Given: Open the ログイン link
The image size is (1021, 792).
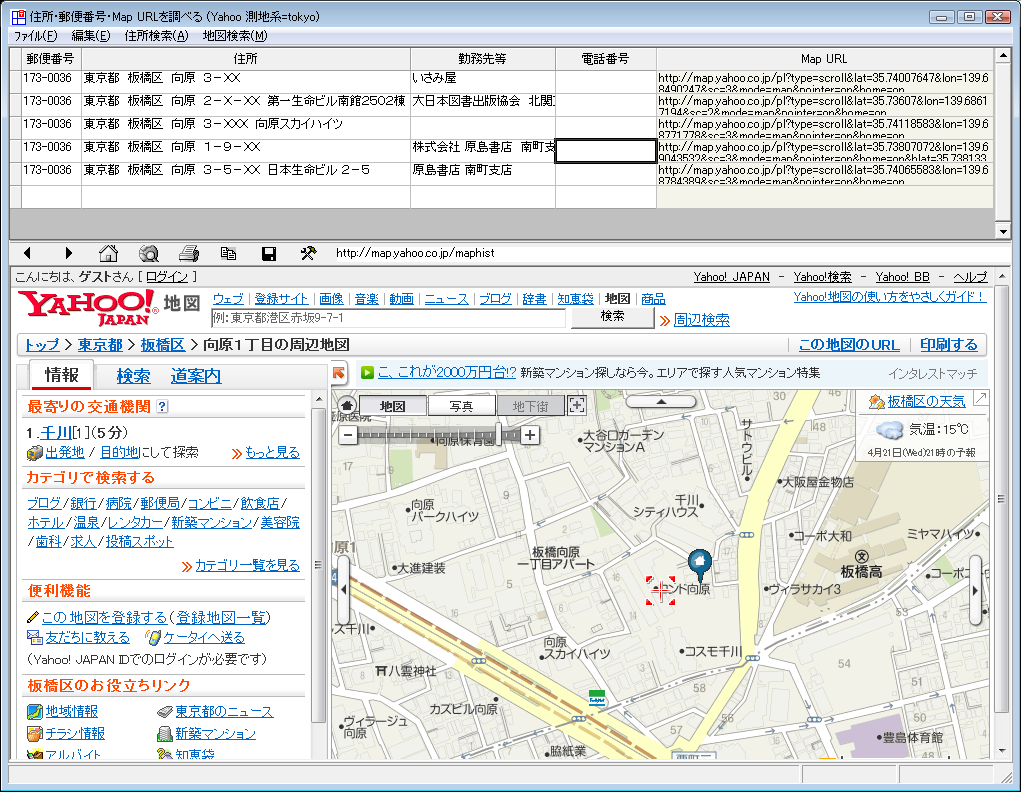Looking at the screenshot, I should (x=167, y=277).
